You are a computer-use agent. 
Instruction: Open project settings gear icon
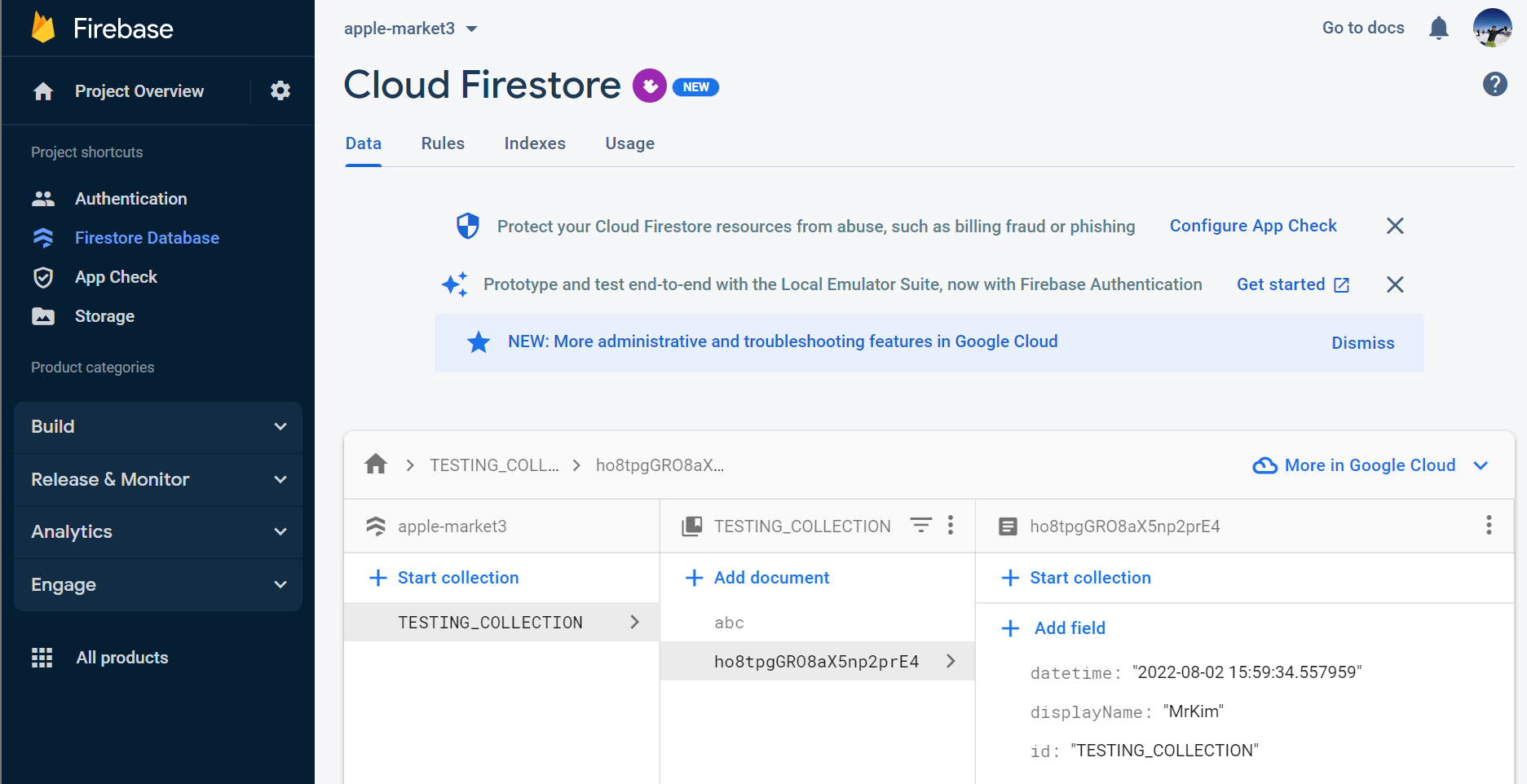pos(280,90)
